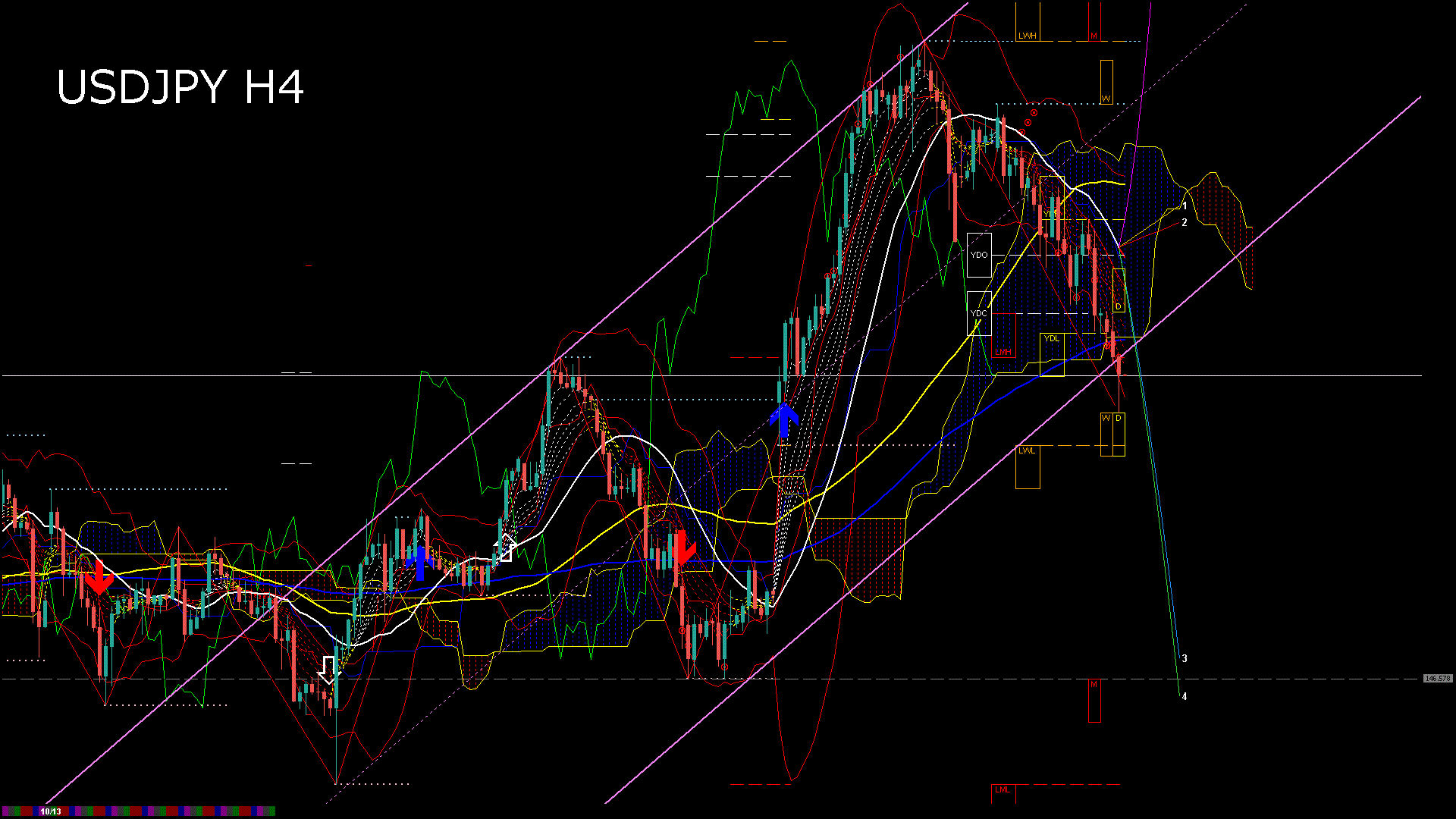Image resolution: width=1456 pixels, height=819 pixels.
Task: Select the YDO level label box
Action: (x=979, y=255)
